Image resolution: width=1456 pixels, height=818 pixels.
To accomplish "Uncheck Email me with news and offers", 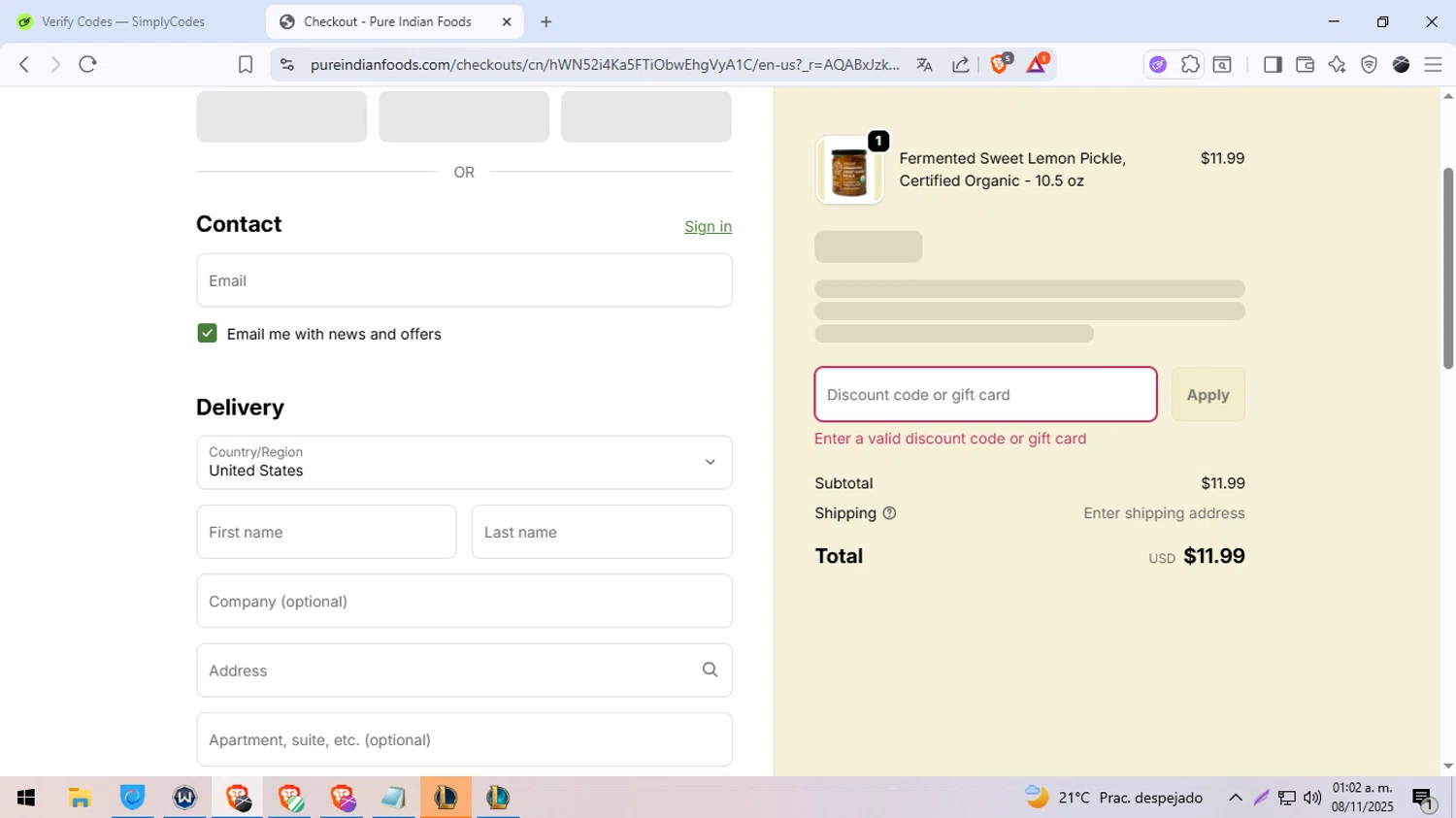I will click(207, 333).
